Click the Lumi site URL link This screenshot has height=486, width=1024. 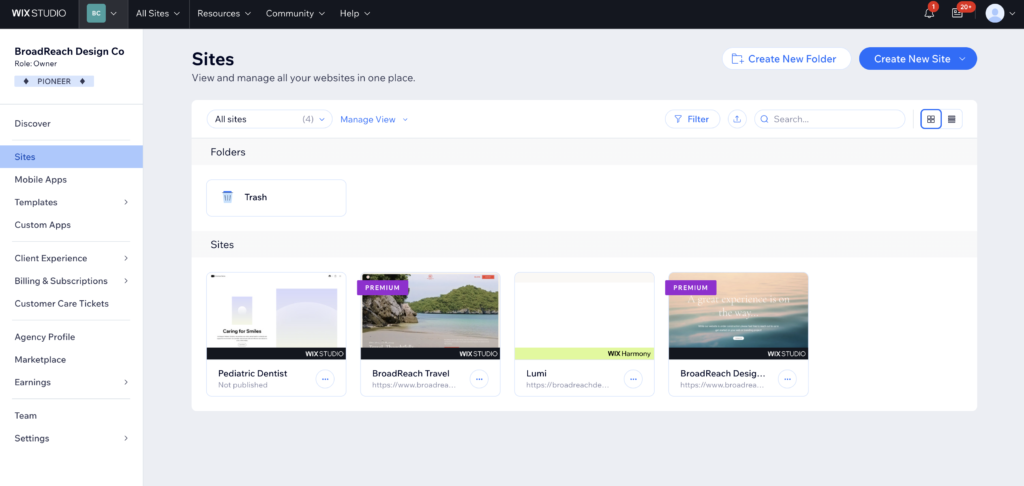(x=568, y=385)
